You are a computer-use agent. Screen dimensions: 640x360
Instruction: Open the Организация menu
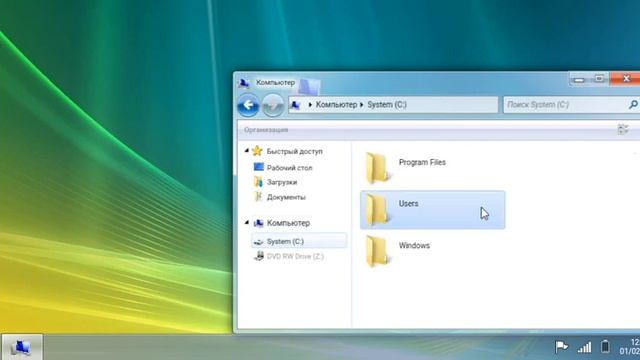[x=266, y=130]
